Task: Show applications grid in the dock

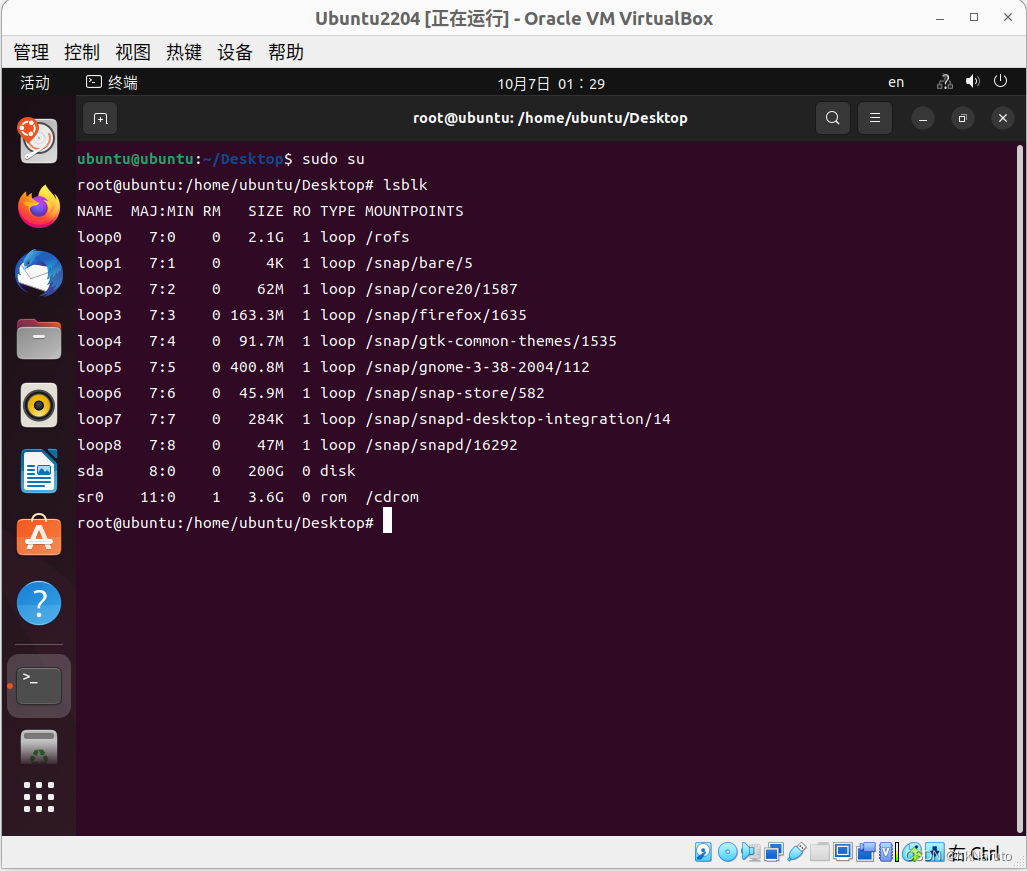Action: pyautogui.click(x=39, y=797)
